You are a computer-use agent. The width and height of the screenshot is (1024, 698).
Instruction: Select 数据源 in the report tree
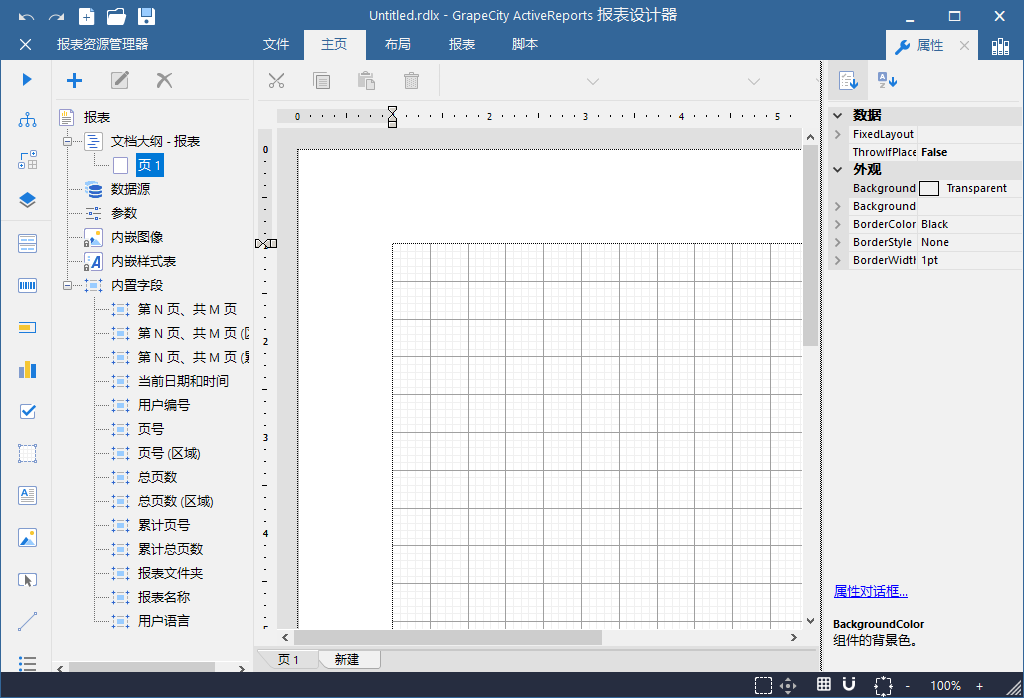130,189
